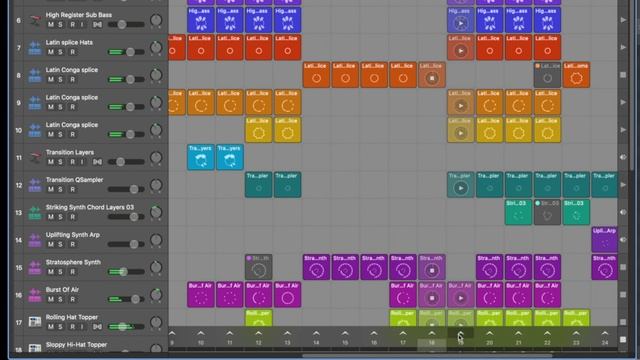Mute the High Register Sub Bass track
This screenshot has width=640, height=360.
point(51,25)
